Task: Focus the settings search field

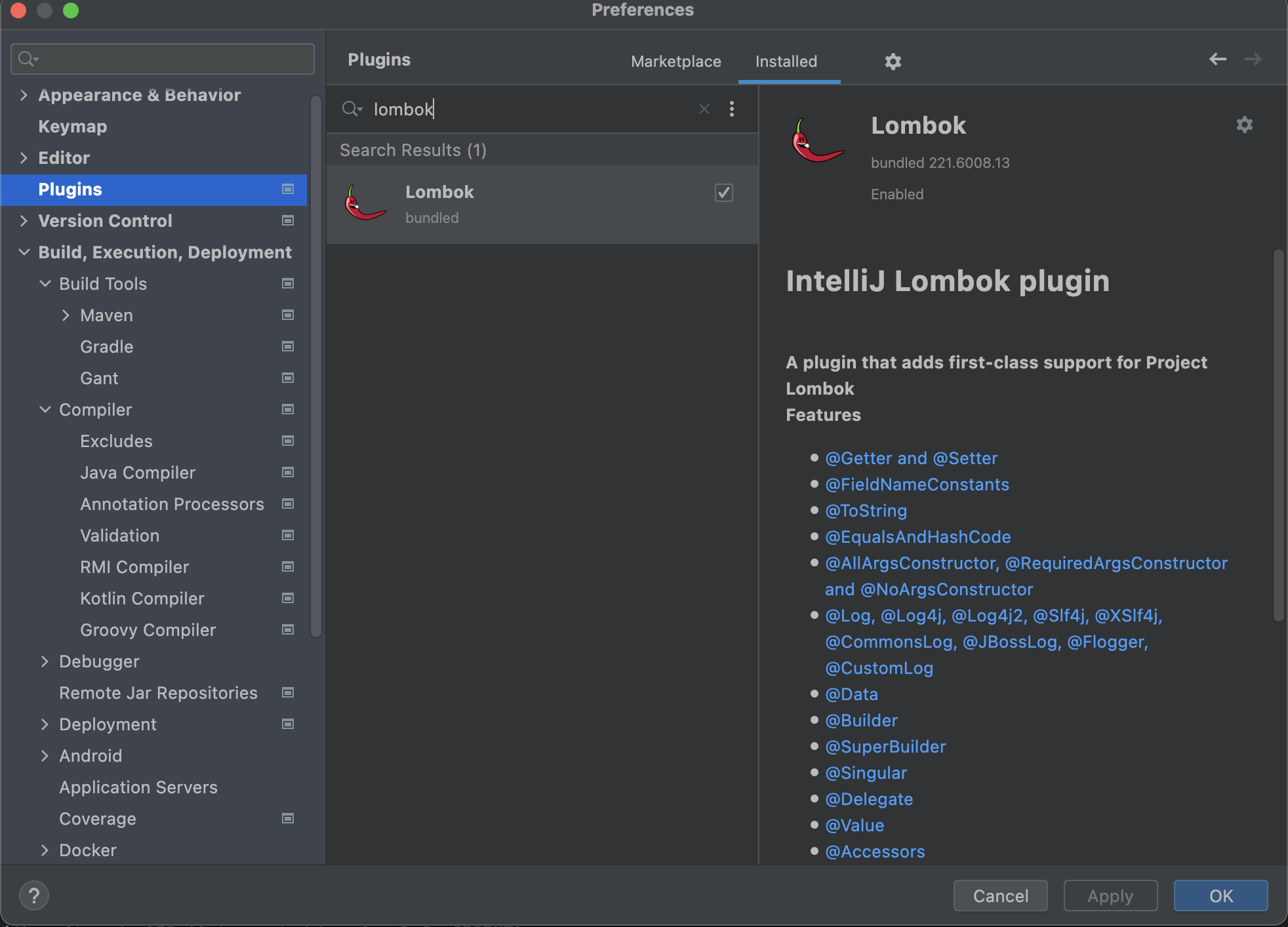Action: 163,59
